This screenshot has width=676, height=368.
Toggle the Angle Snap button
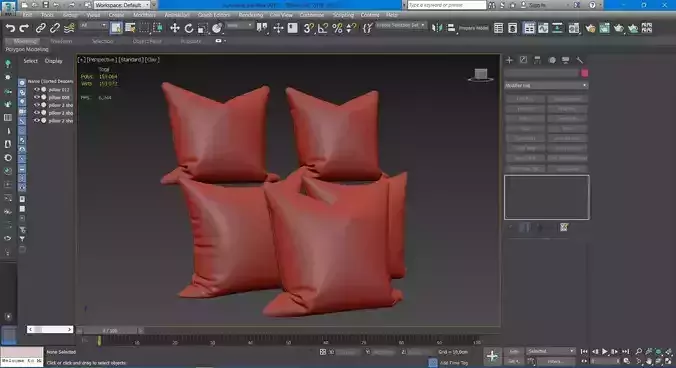coord(322,28)
